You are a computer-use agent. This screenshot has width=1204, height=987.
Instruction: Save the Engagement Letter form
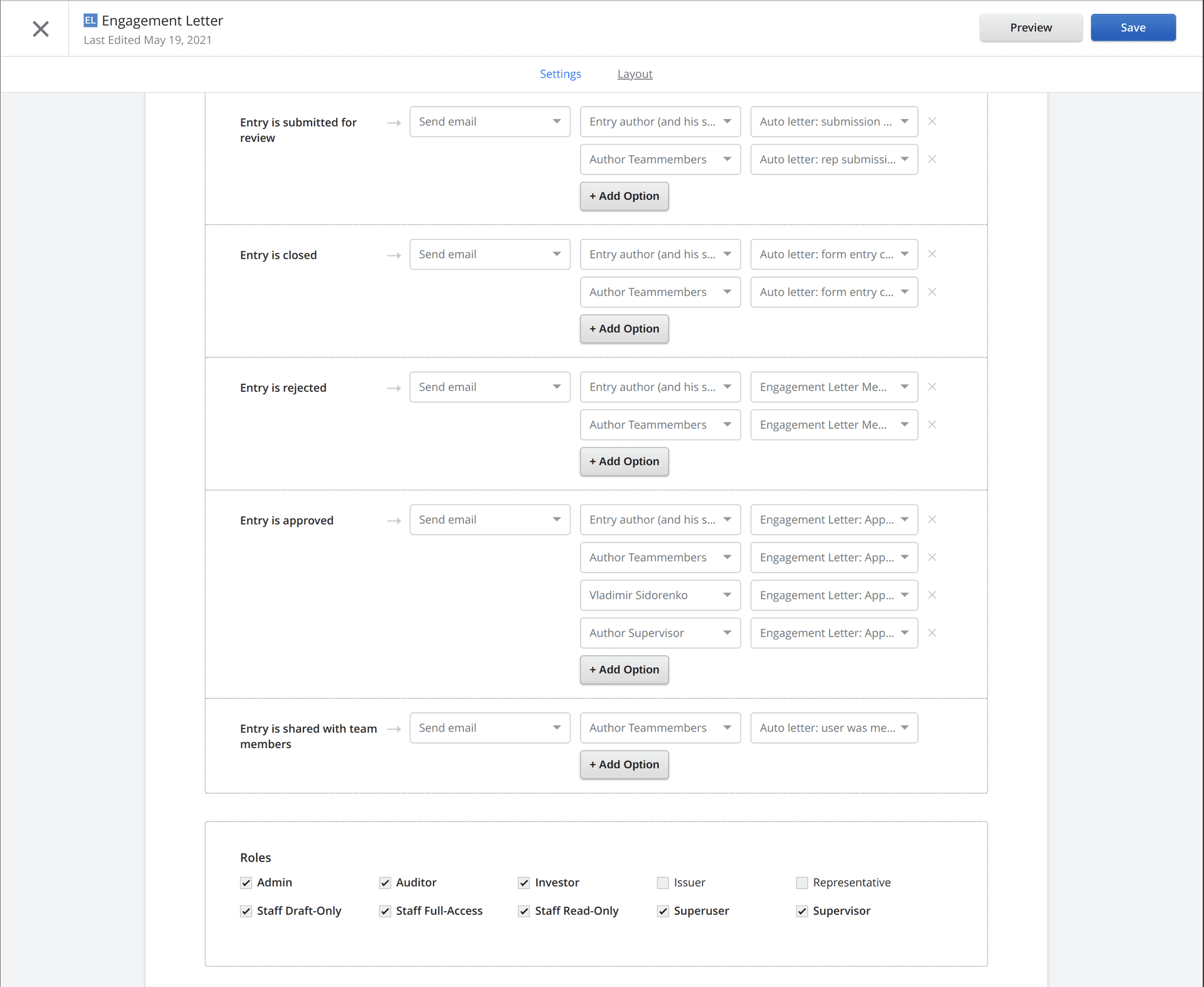tap(1133, 27)
